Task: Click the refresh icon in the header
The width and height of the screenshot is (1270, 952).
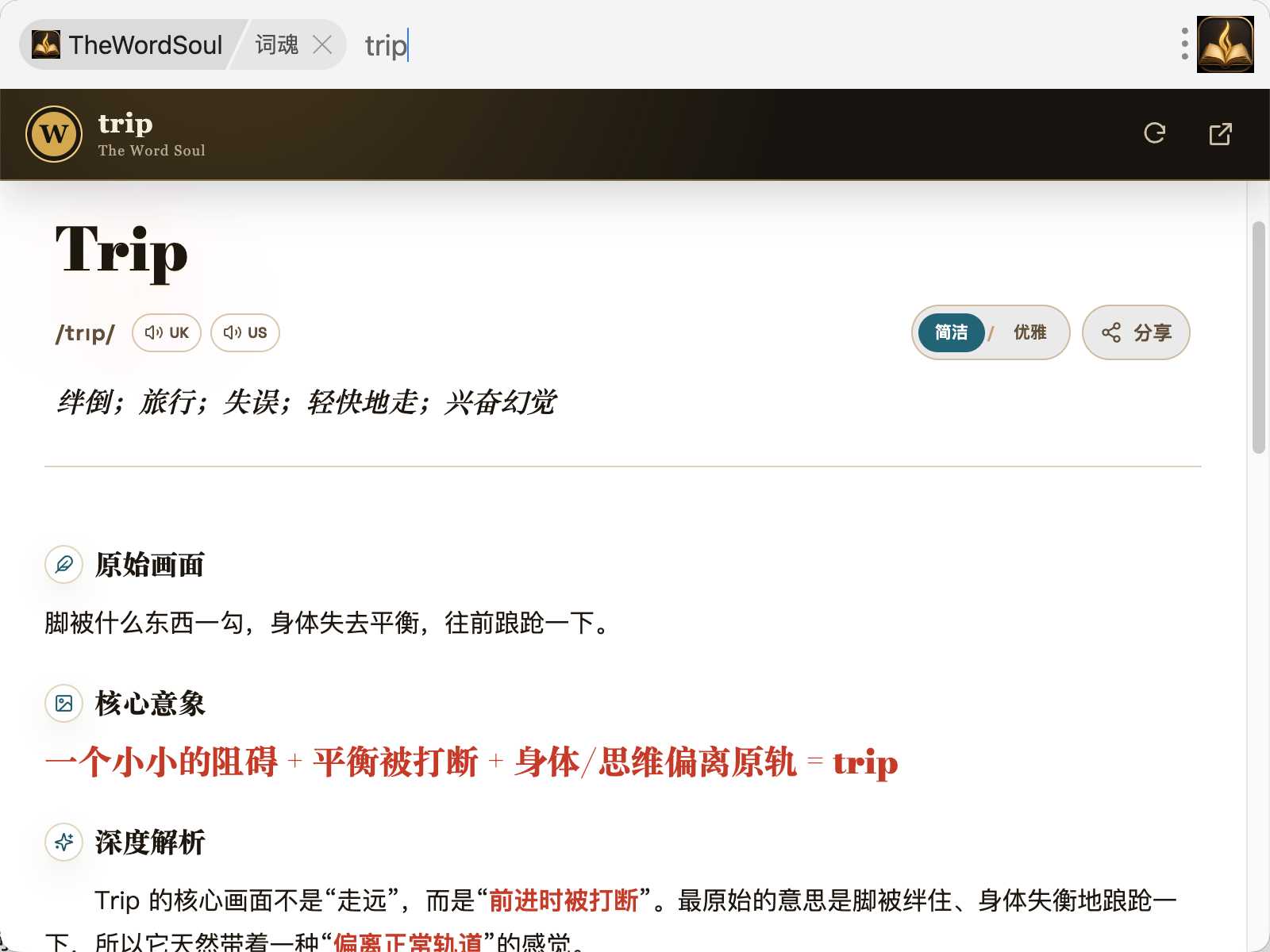Action: click(1155, 133)
